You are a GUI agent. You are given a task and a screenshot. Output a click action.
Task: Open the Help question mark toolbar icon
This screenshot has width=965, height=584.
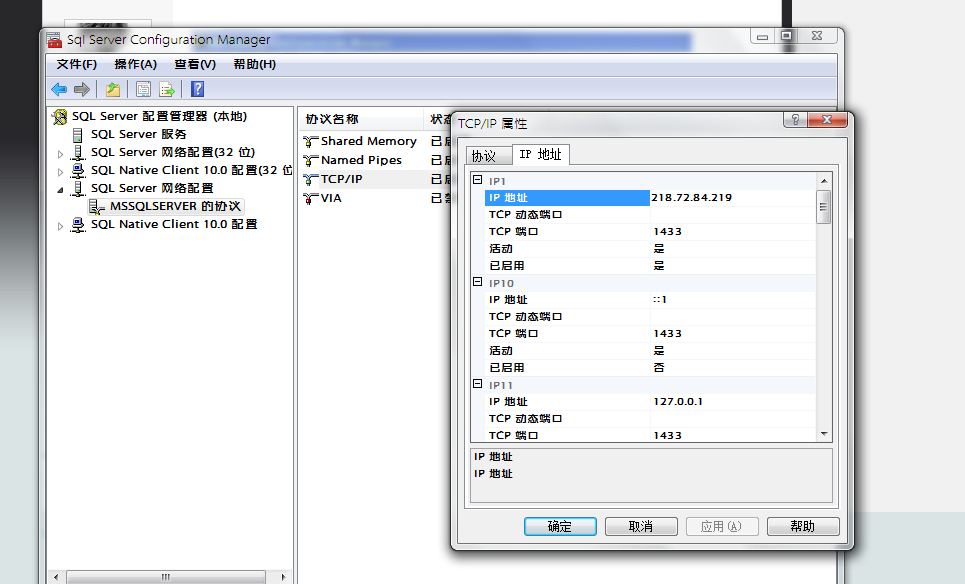pyautogui.click(x=198, y=89)
